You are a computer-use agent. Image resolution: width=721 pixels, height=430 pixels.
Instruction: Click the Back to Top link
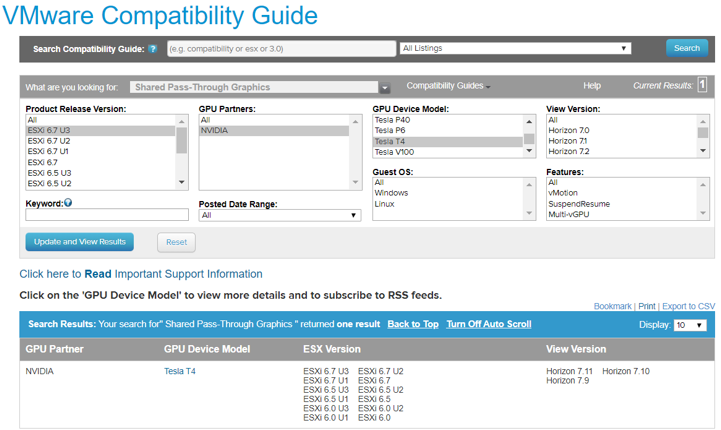pos(413,324)
